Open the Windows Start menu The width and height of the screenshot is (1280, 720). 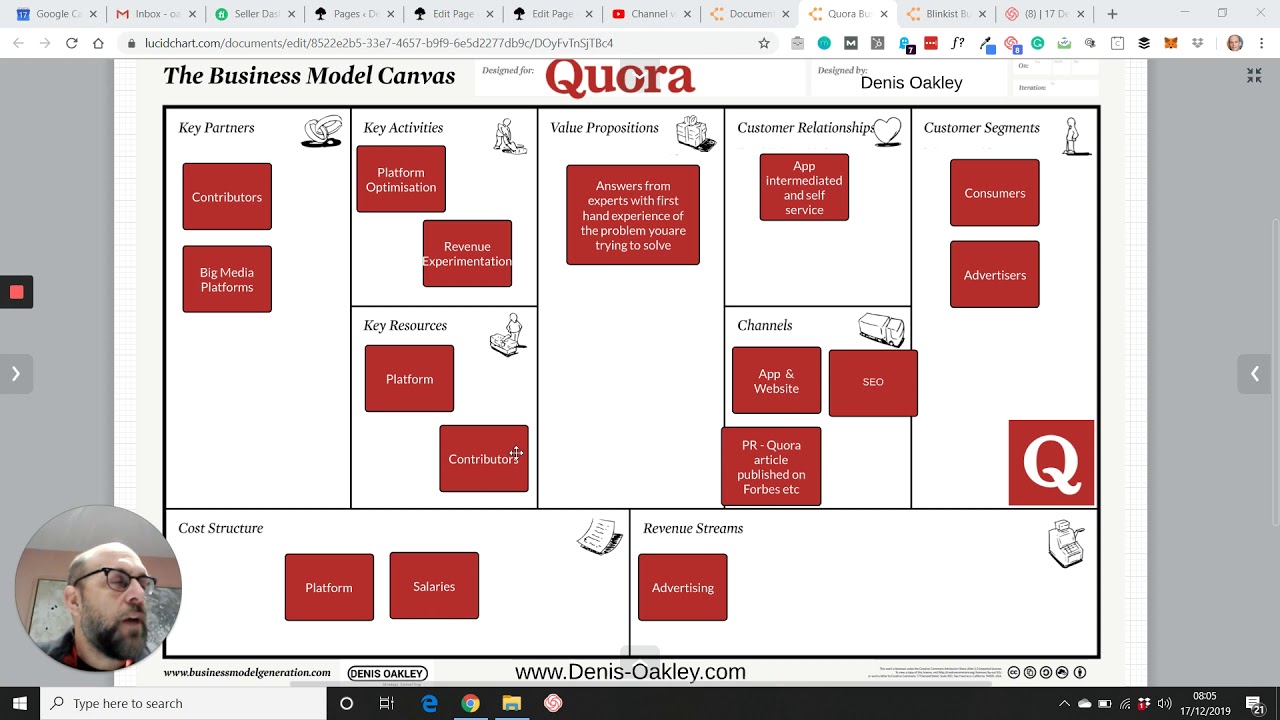[20, 703]
